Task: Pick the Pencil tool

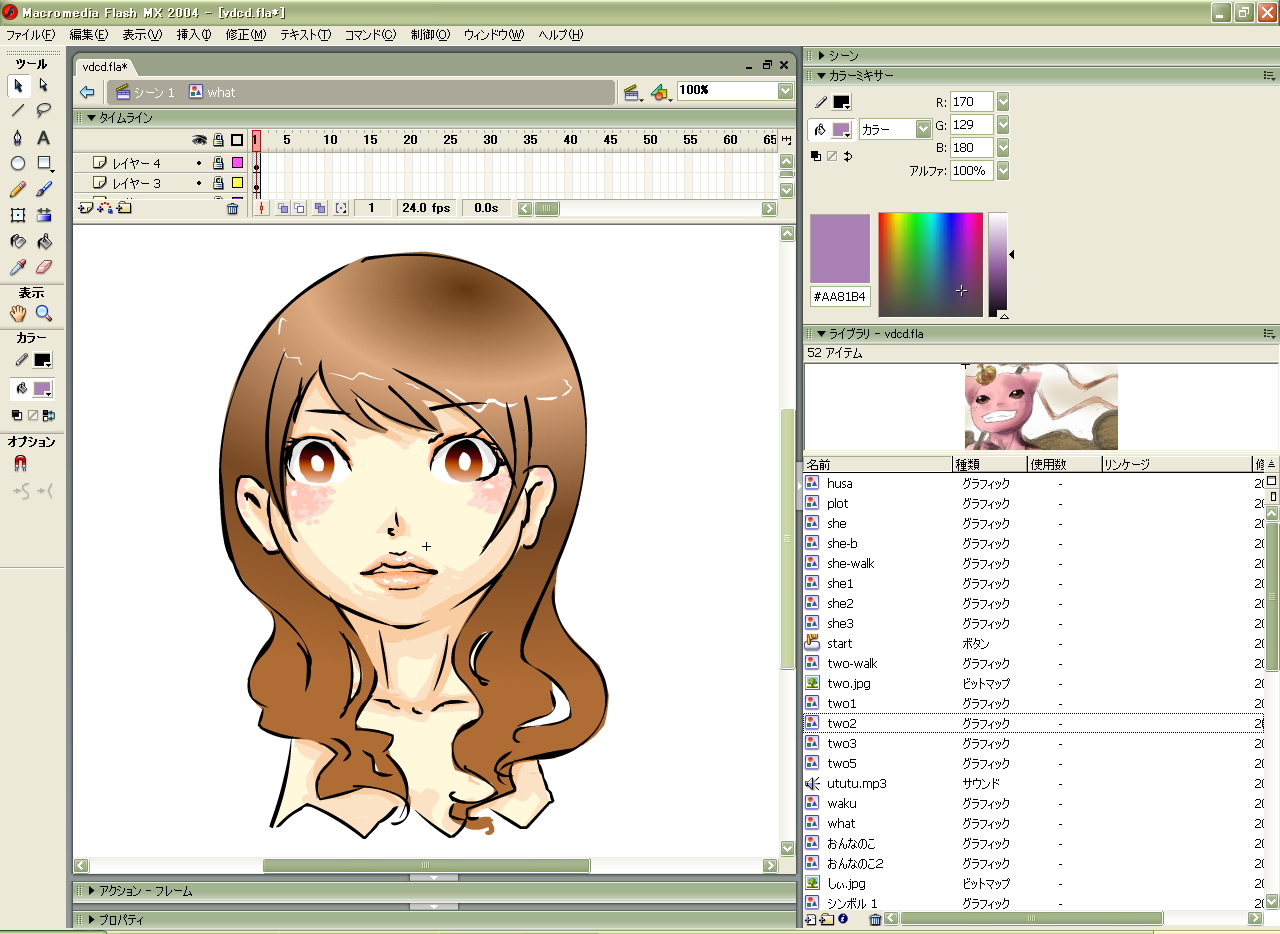Action: (x=18, y=189)
